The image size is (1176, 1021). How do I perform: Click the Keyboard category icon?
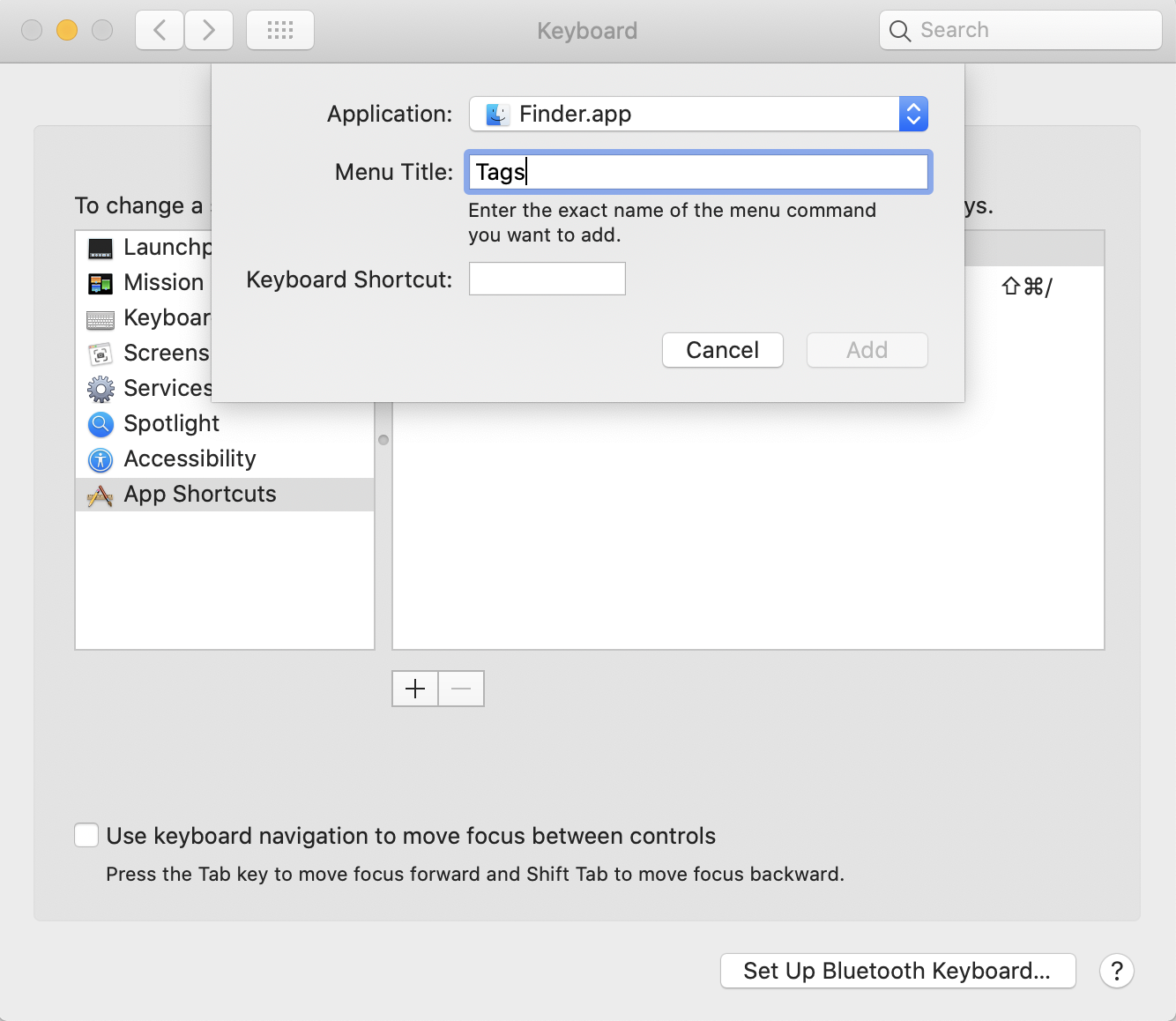[x=100, y=319]
